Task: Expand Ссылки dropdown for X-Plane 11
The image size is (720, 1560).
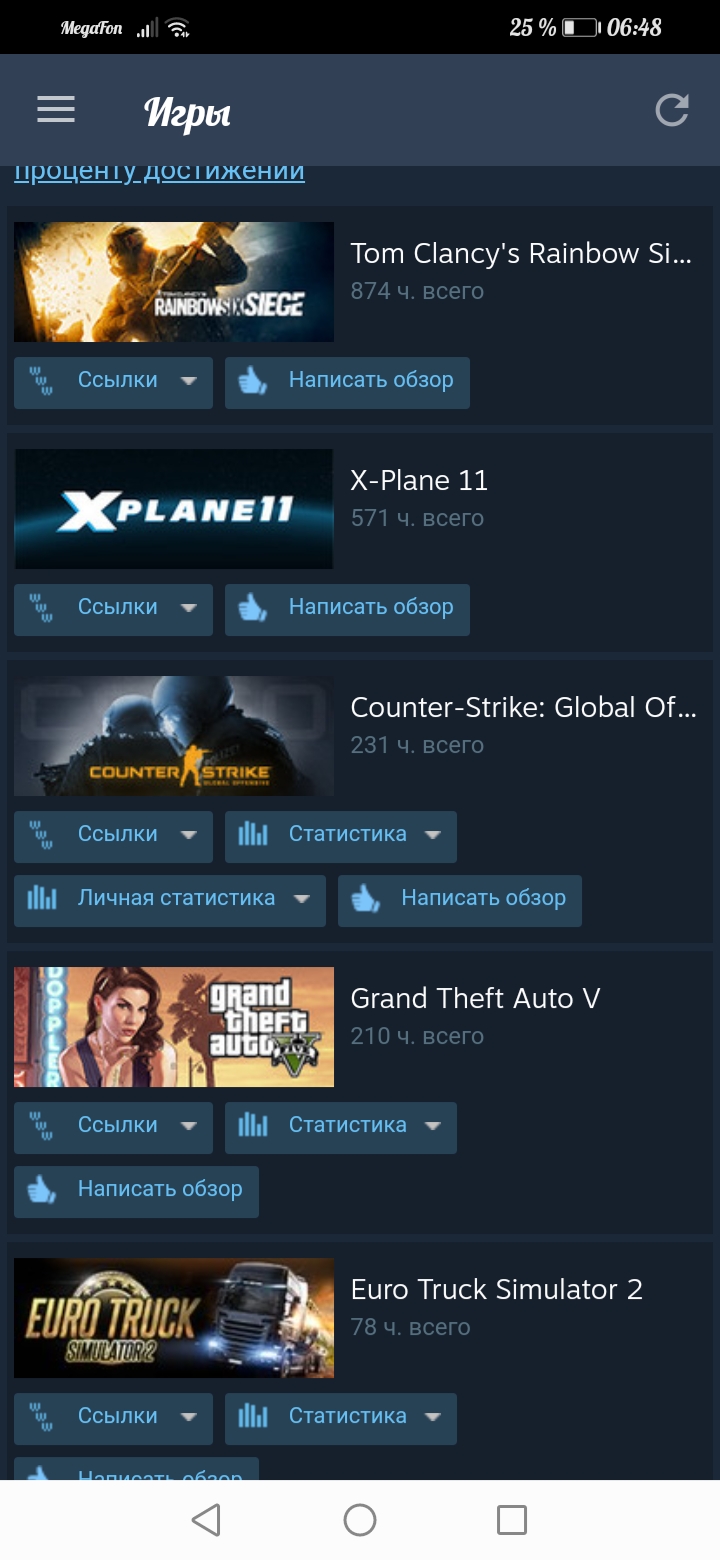Action: coord(189,608)
